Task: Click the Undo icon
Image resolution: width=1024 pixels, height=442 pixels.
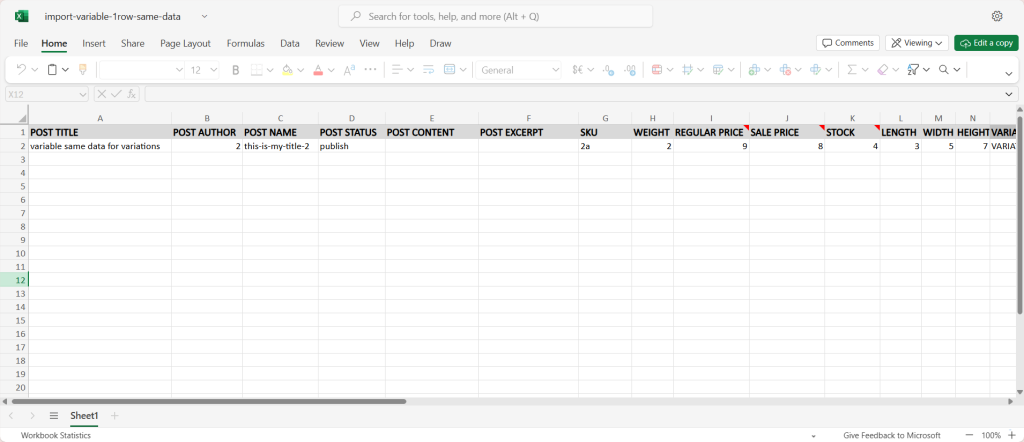Action: click(21, 70)
